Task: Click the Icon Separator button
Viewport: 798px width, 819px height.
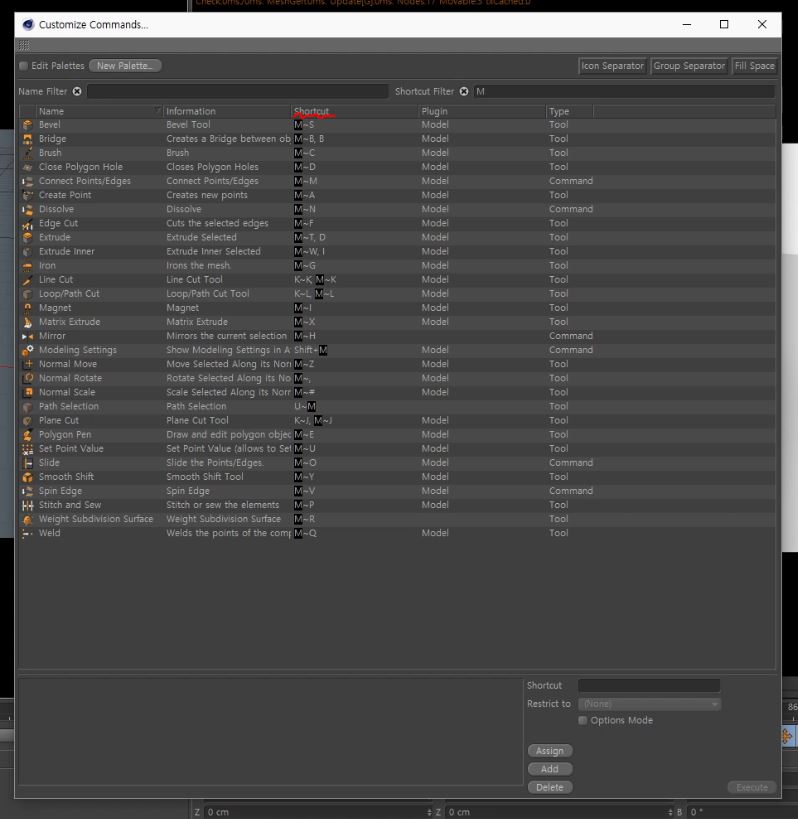Action: coord(612,66)
